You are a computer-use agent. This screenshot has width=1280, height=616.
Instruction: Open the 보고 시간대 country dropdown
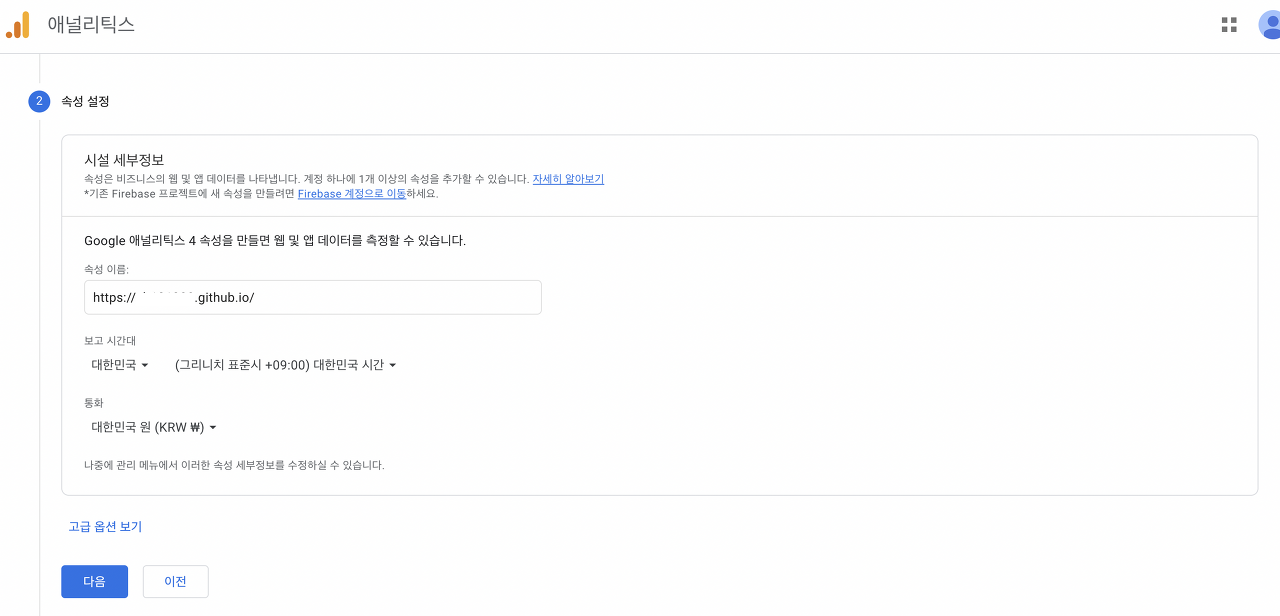tap(119, 365)
